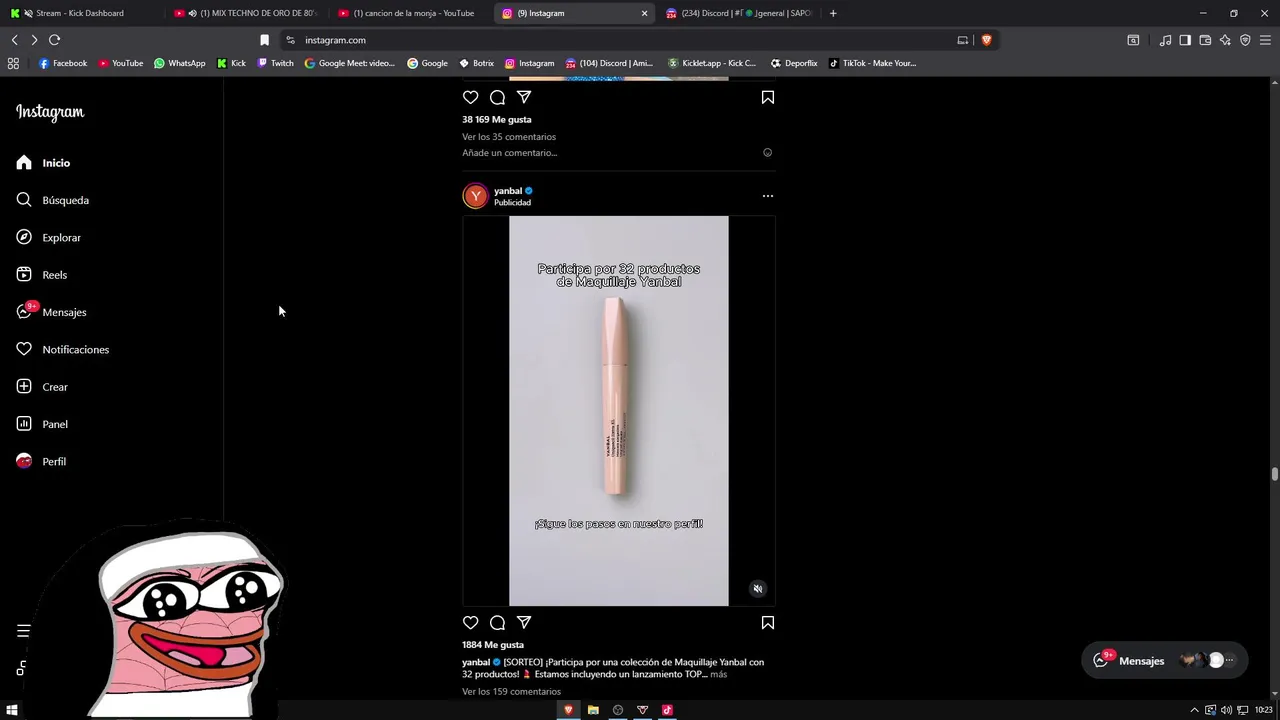Switch to the Discord browser tab
The image size is (1280, 720).
point(740,13)
